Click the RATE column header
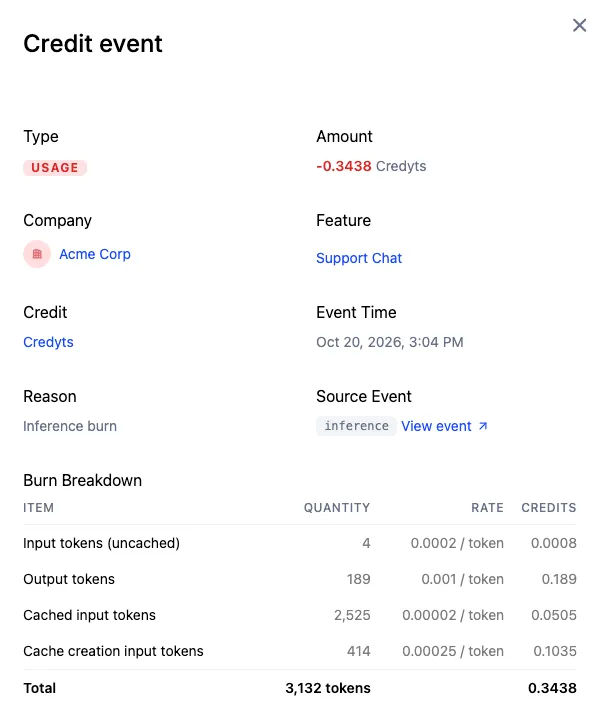Screen dimensions: 611x707 (487, 508)
